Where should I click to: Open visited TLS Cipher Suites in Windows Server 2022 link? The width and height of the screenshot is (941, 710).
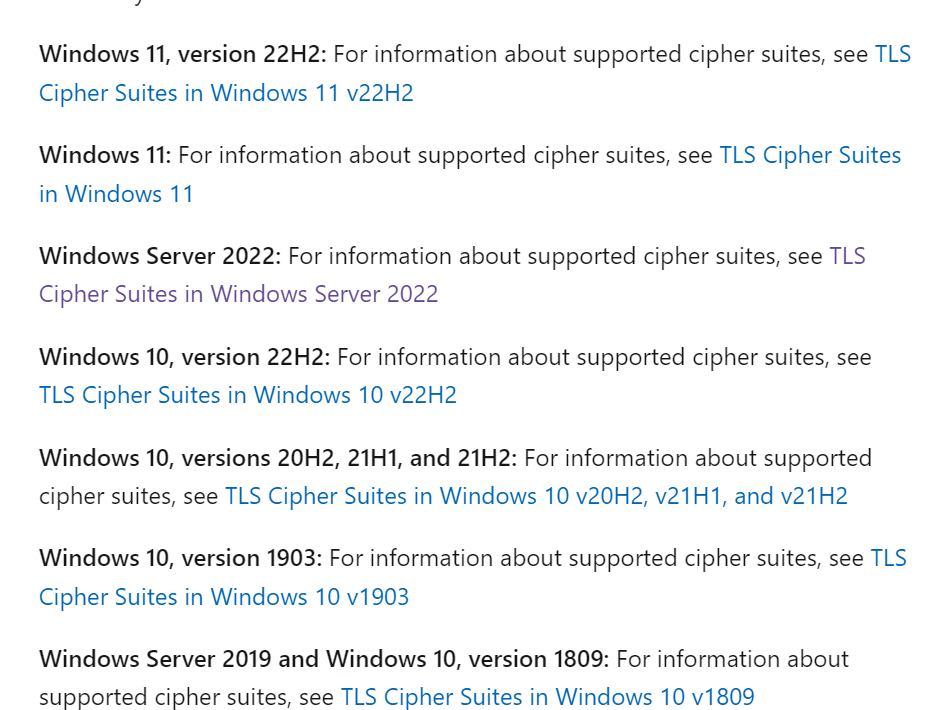coord(238,295)
